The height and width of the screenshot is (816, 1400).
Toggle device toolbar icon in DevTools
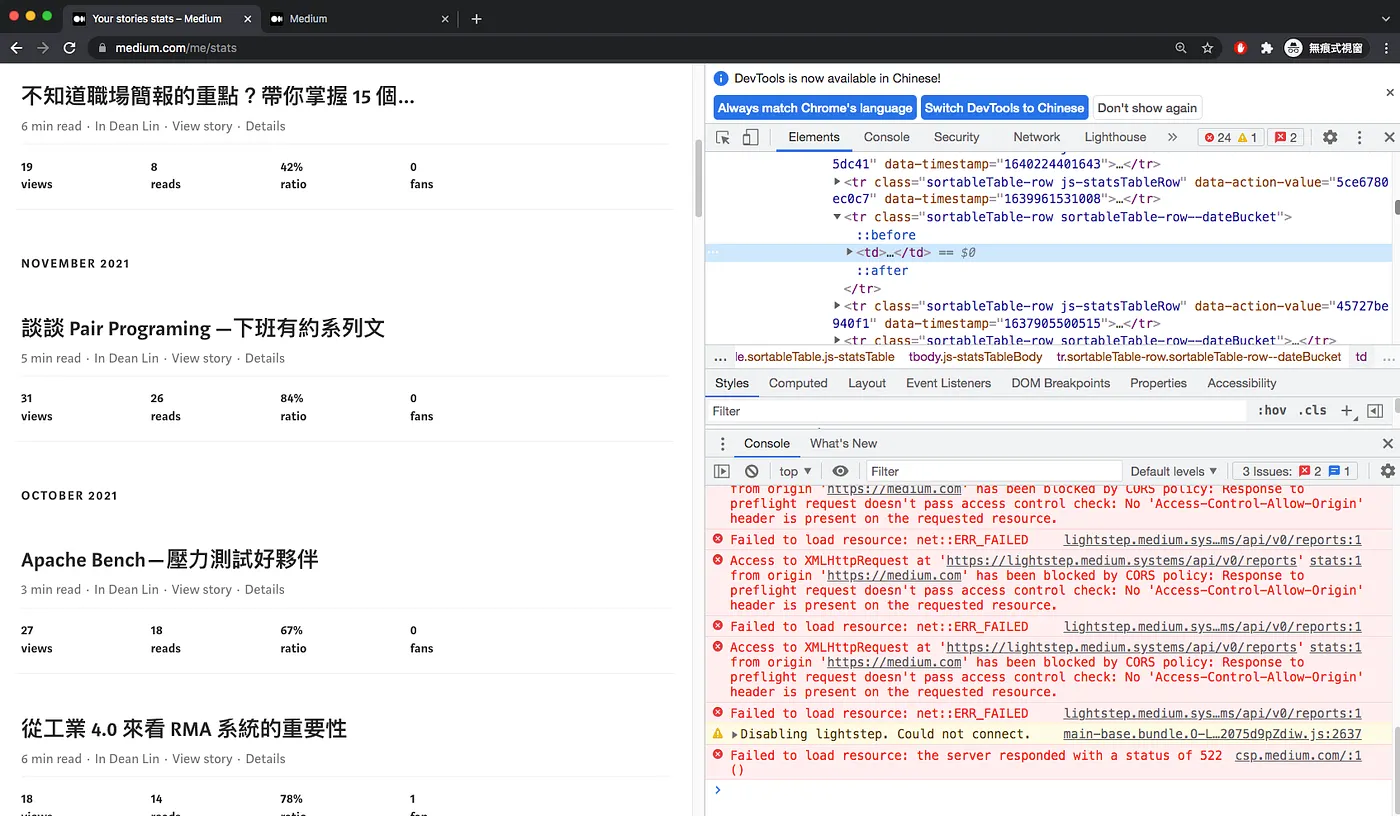click(750, 137)
